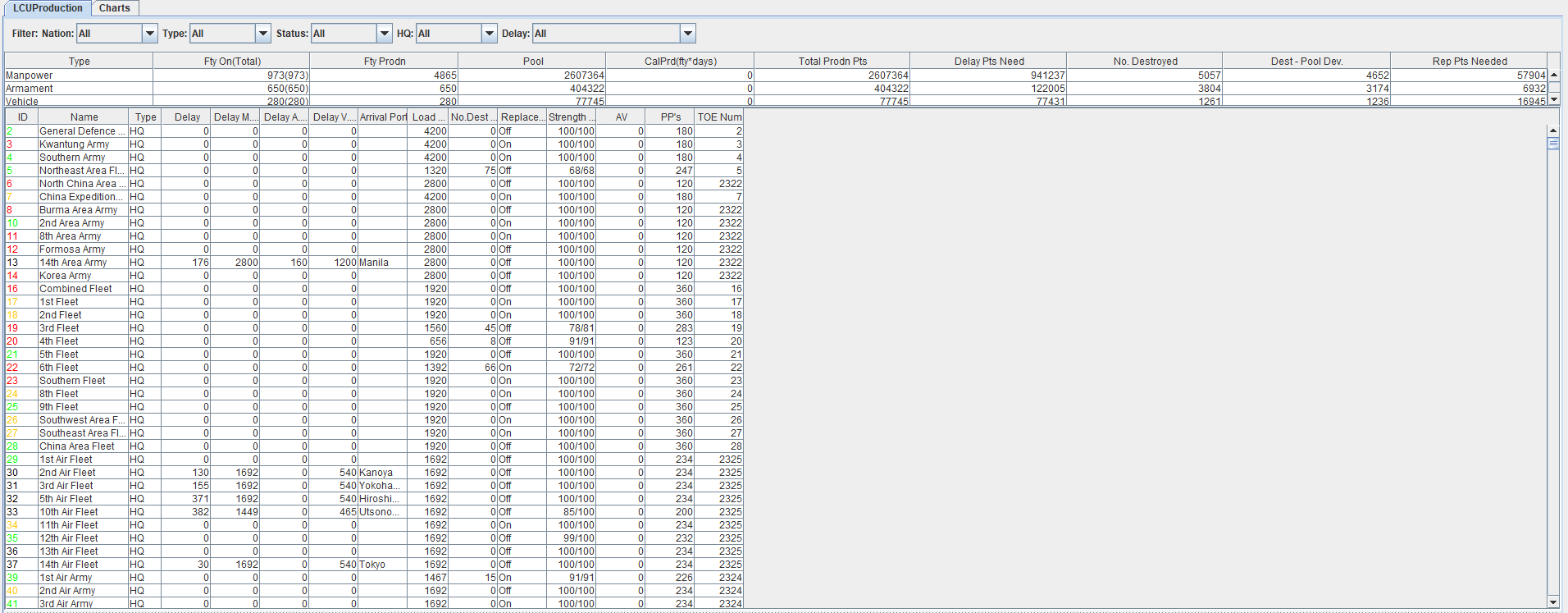Open the HQ filter dropdown
The image size is (1568, 613).
tap(490, 34)
